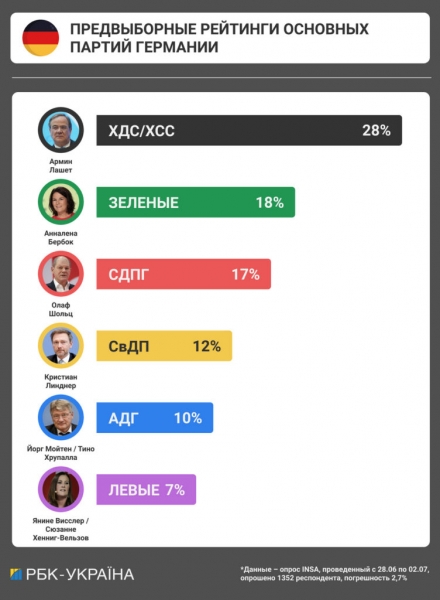This screenshot has height=600, width=440.
Task: Click the infographic title heading text
Action: pyautogui.click(x=219, y=38)
